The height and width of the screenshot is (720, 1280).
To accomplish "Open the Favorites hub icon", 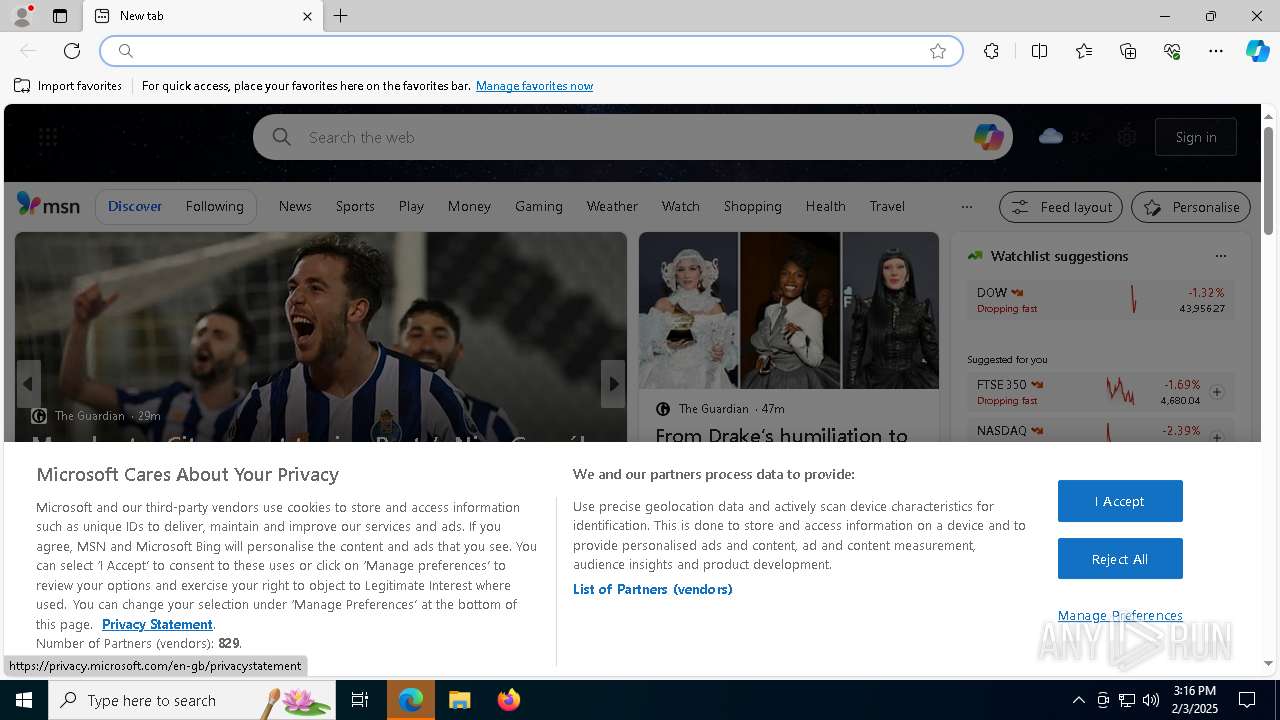I will coord(1084,51).
